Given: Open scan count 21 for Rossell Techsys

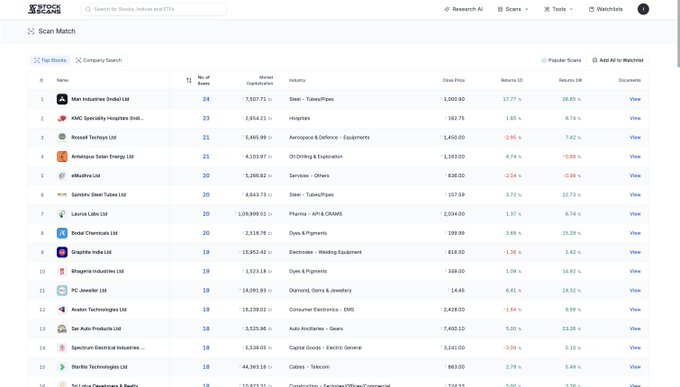Looking at the screenshot, I should point(206,138).
